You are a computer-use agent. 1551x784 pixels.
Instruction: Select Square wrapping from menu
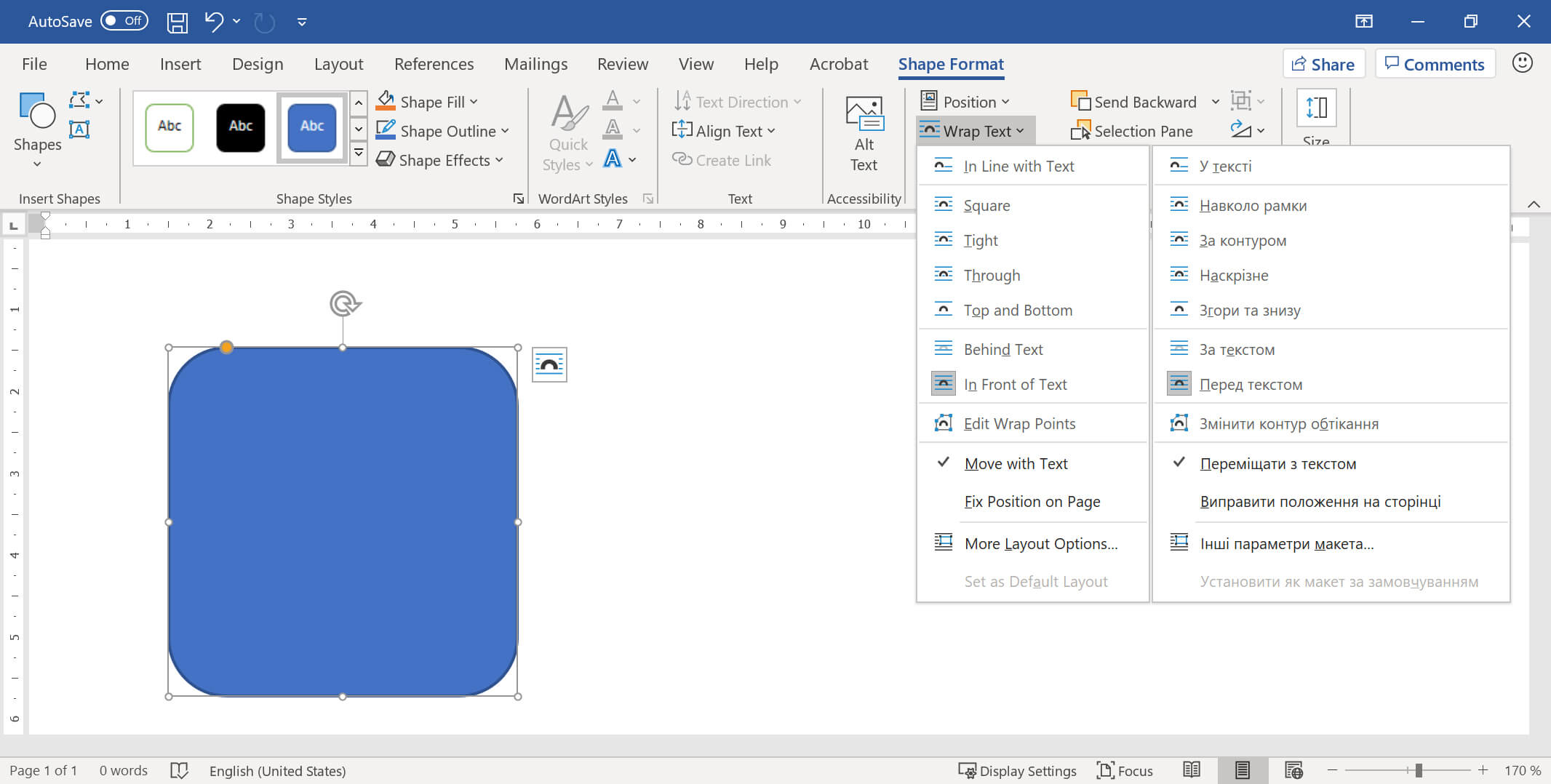(986, 205)
